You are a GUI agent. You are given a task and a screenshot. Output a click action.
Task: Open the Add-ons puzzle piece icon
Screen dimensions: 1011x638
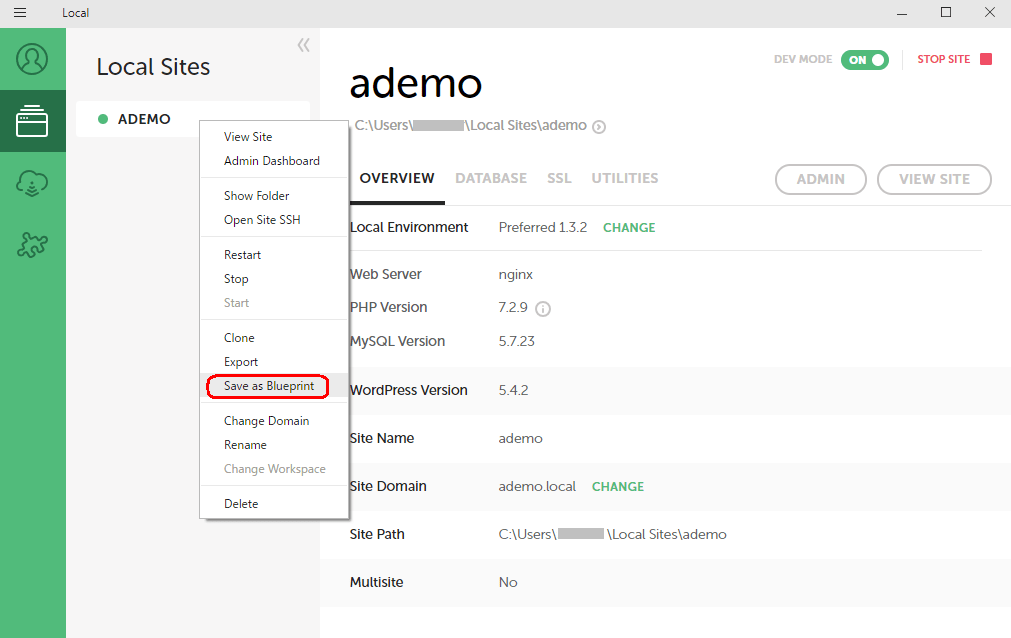(32, 245)
